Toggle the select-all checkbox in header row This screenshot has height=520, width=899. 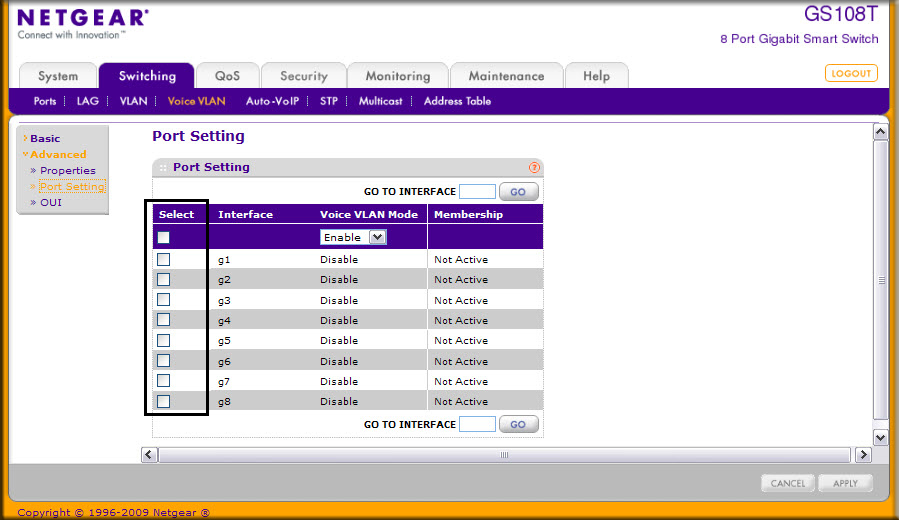(164, 237)
